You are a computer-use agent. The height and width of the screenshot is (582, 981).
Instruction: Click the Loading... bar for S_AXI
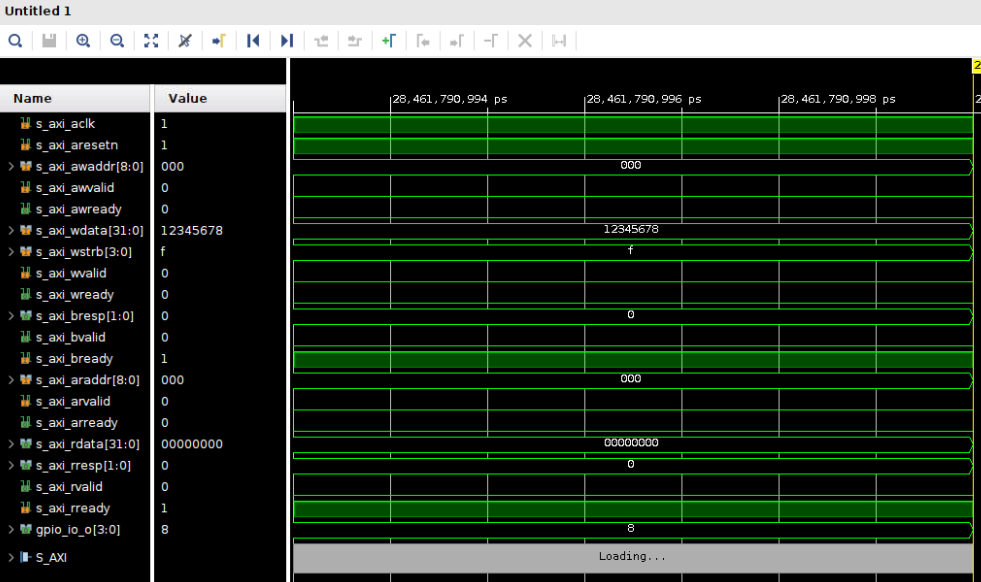tap(633, 557)
